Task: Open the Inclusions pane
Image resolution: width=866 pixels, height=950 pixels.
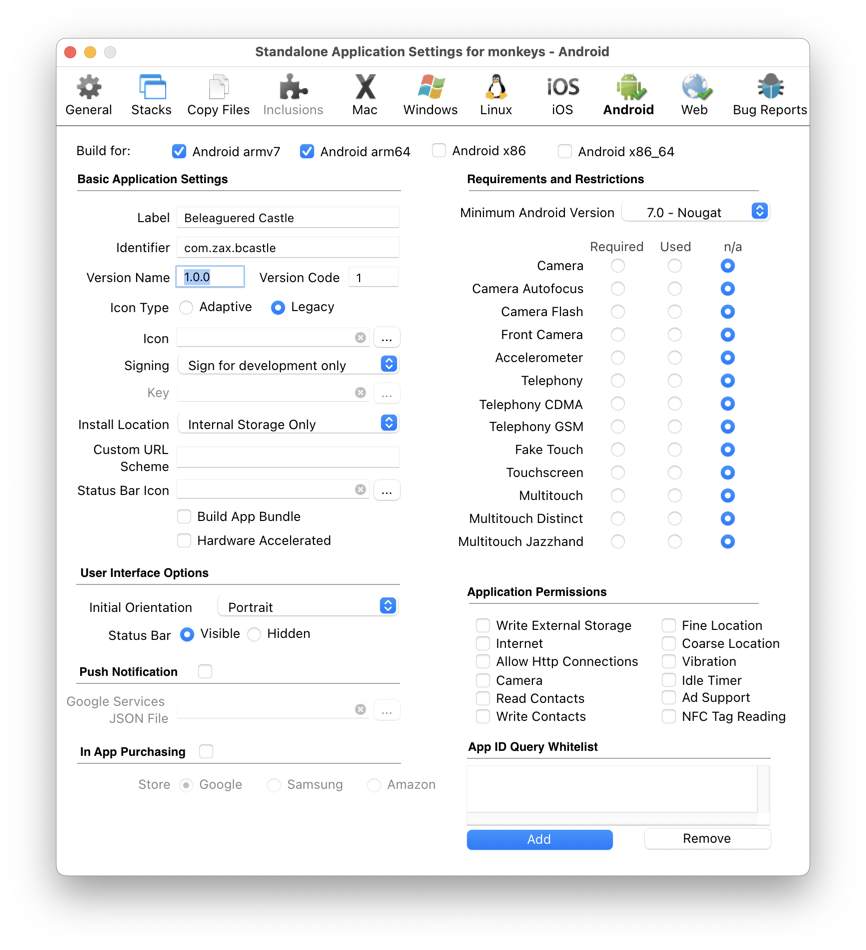Action: pyautogui.click(x=293, y=95)
